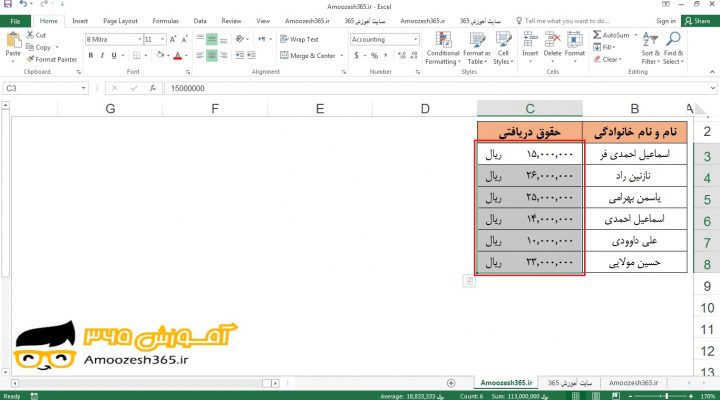Switch to Page Layout view in status bar

(596, 396)
